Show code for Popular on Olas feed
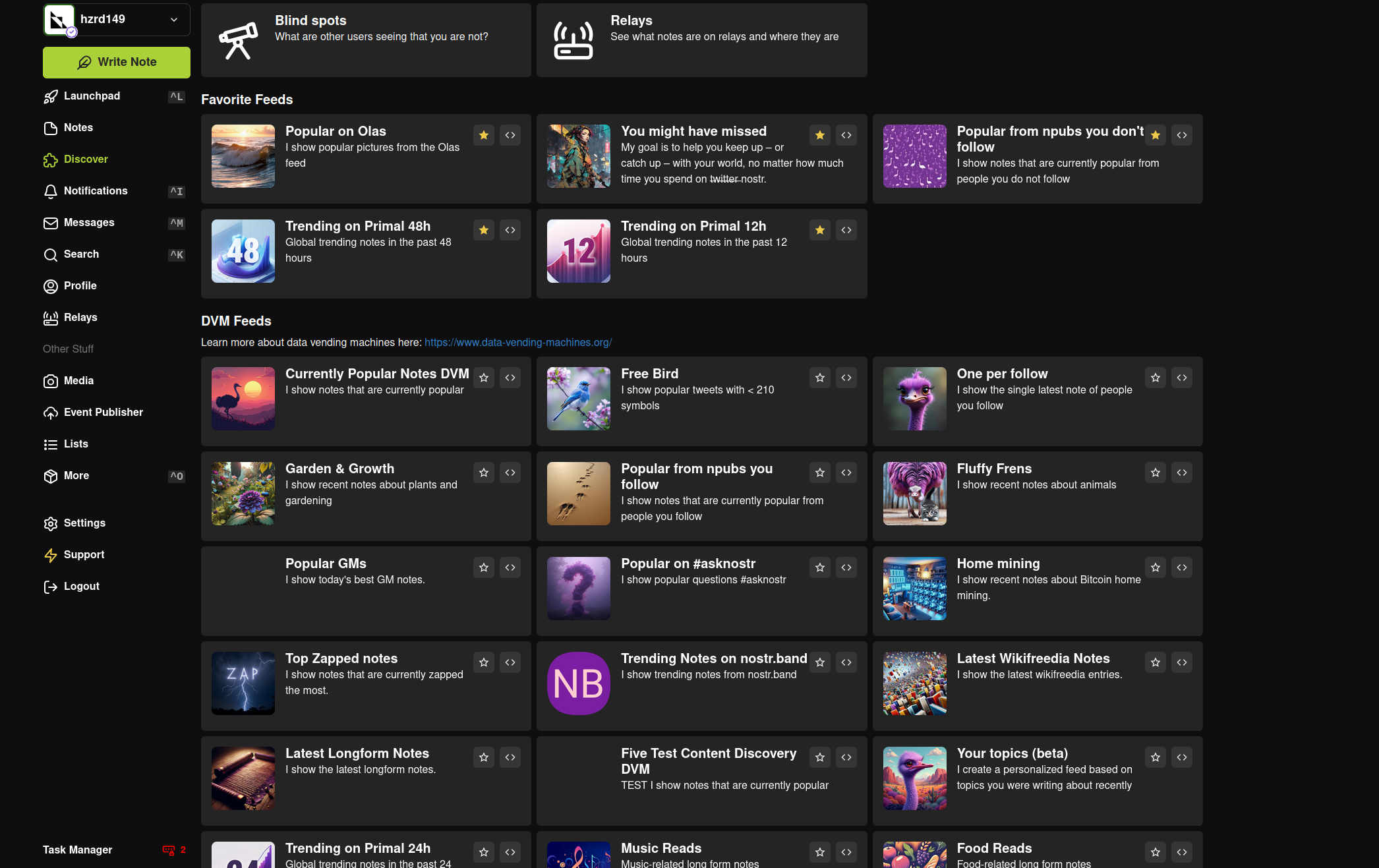The image size is (1379, 868). click(510, 135)
